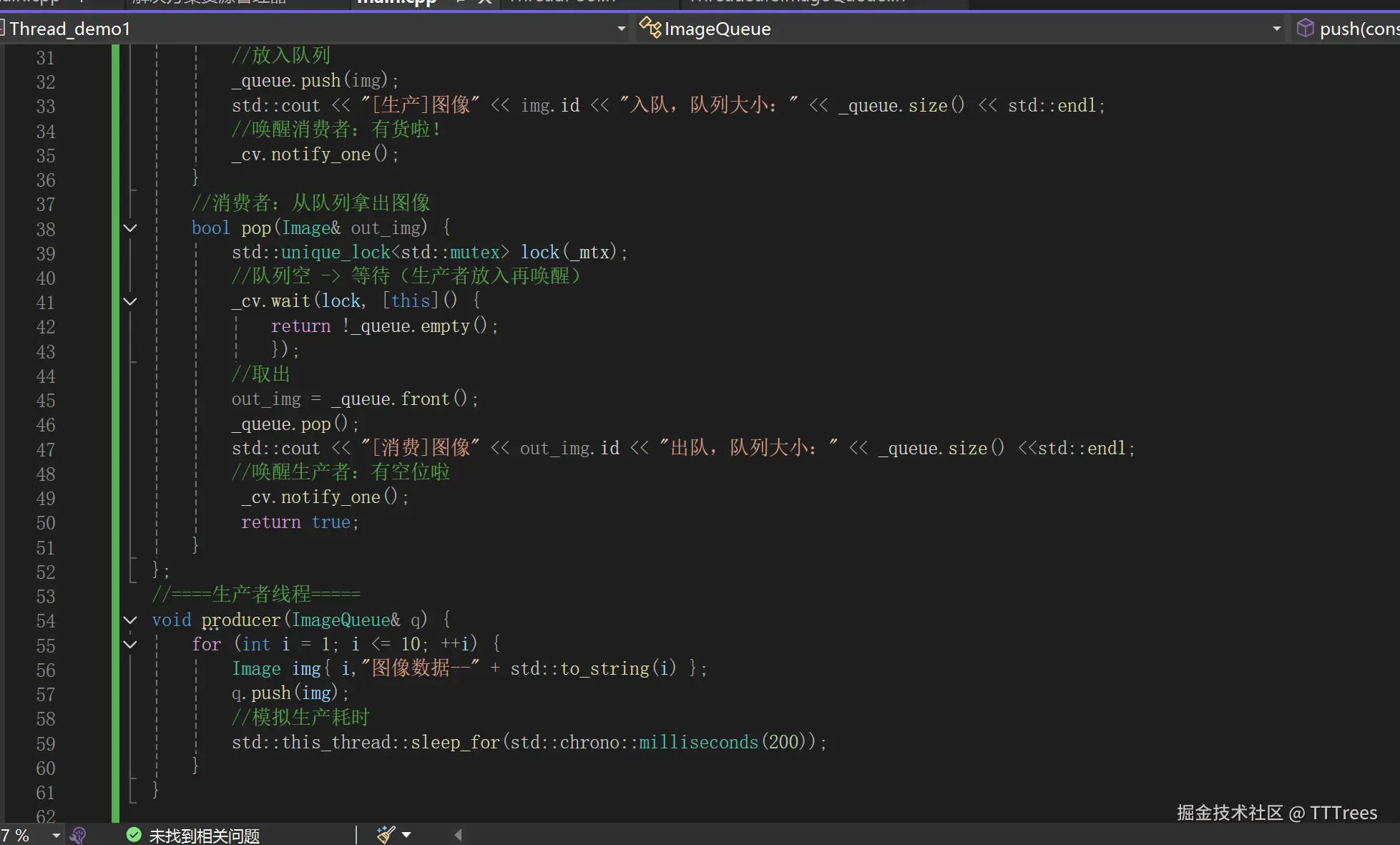Open the code cleanup broom icon
1400x845 pixels.
(386, 834)
